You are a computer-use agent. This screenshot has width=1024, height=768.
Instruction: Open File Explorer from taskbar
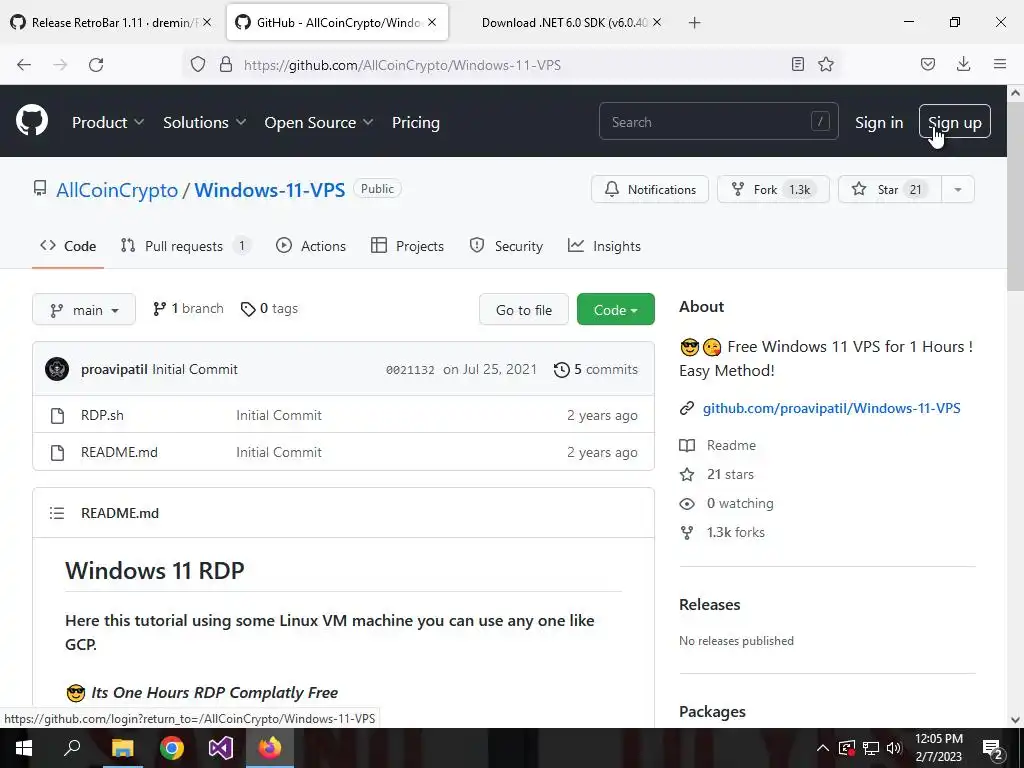coord(122,748)
